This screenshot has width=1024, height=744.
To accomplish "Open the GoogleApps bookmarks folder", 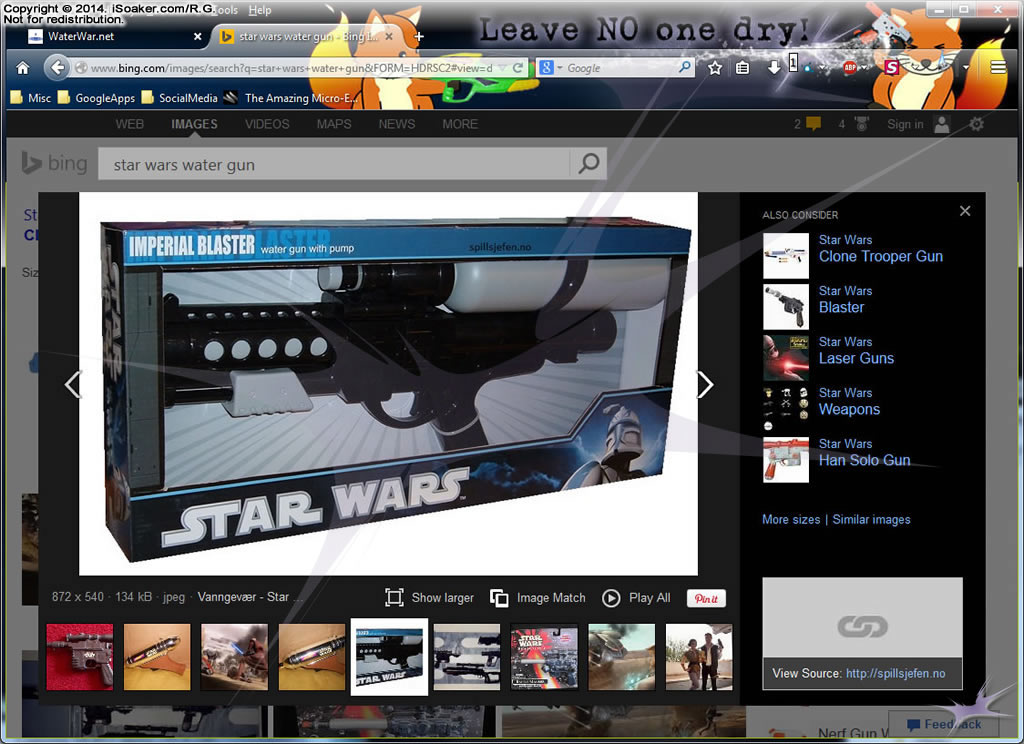I will coord(97,98).
